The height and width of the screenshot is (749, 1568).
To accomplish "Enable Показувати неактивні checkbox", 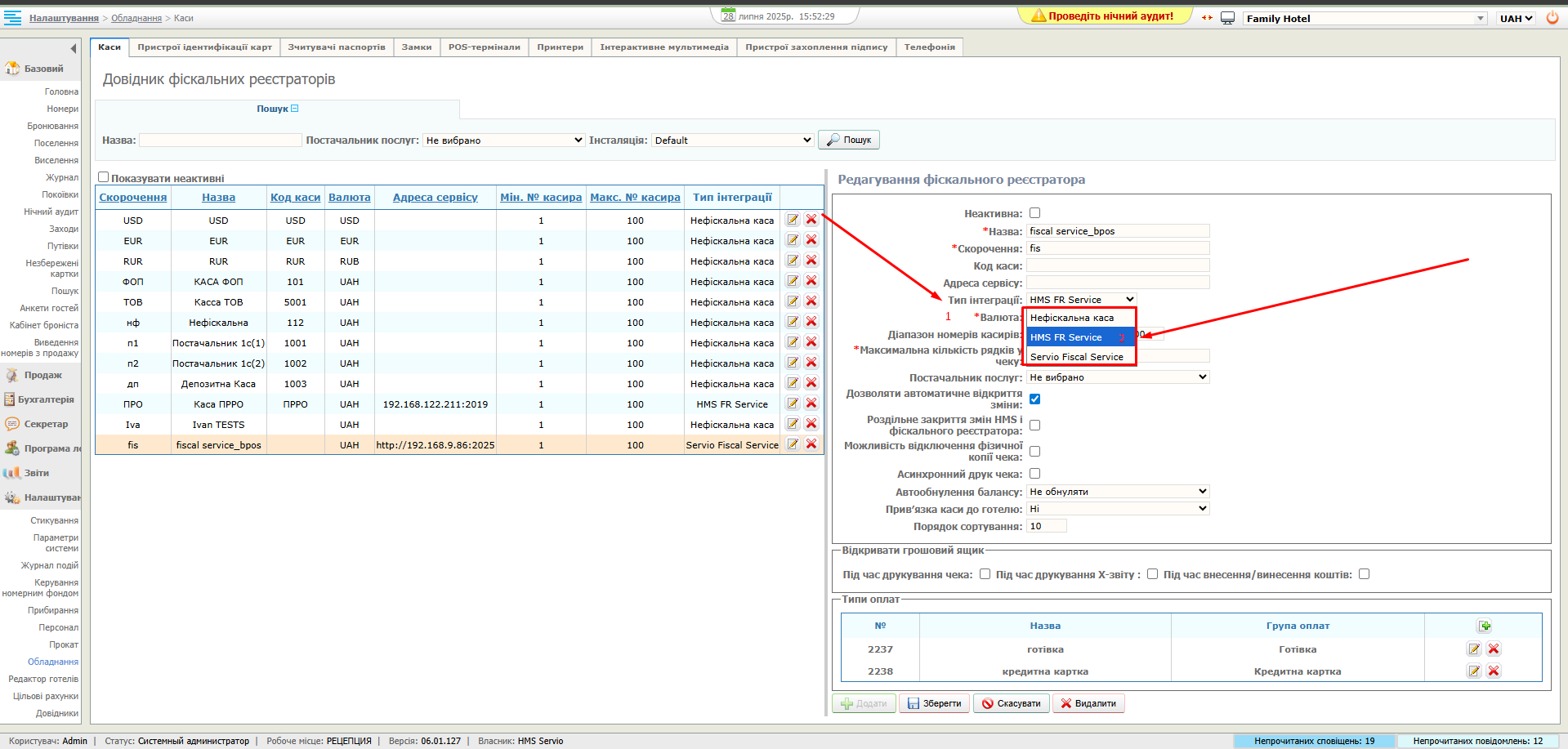I will [x=104, y=177].
